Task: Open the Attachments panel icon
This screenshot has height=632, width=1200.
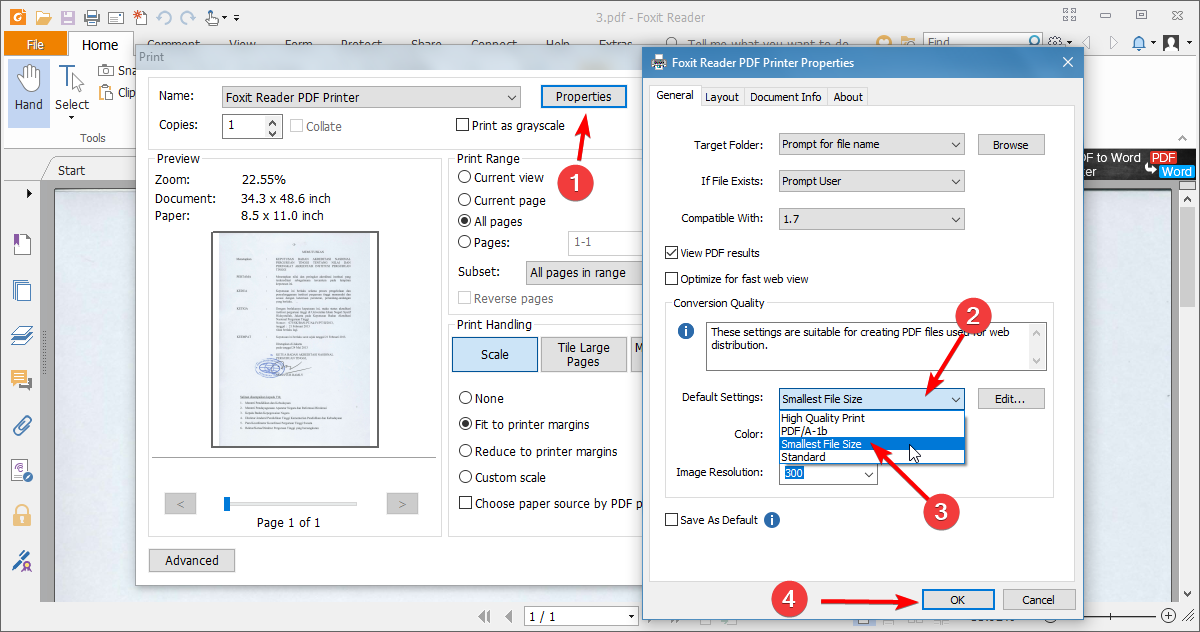Action: coord(22,425)
